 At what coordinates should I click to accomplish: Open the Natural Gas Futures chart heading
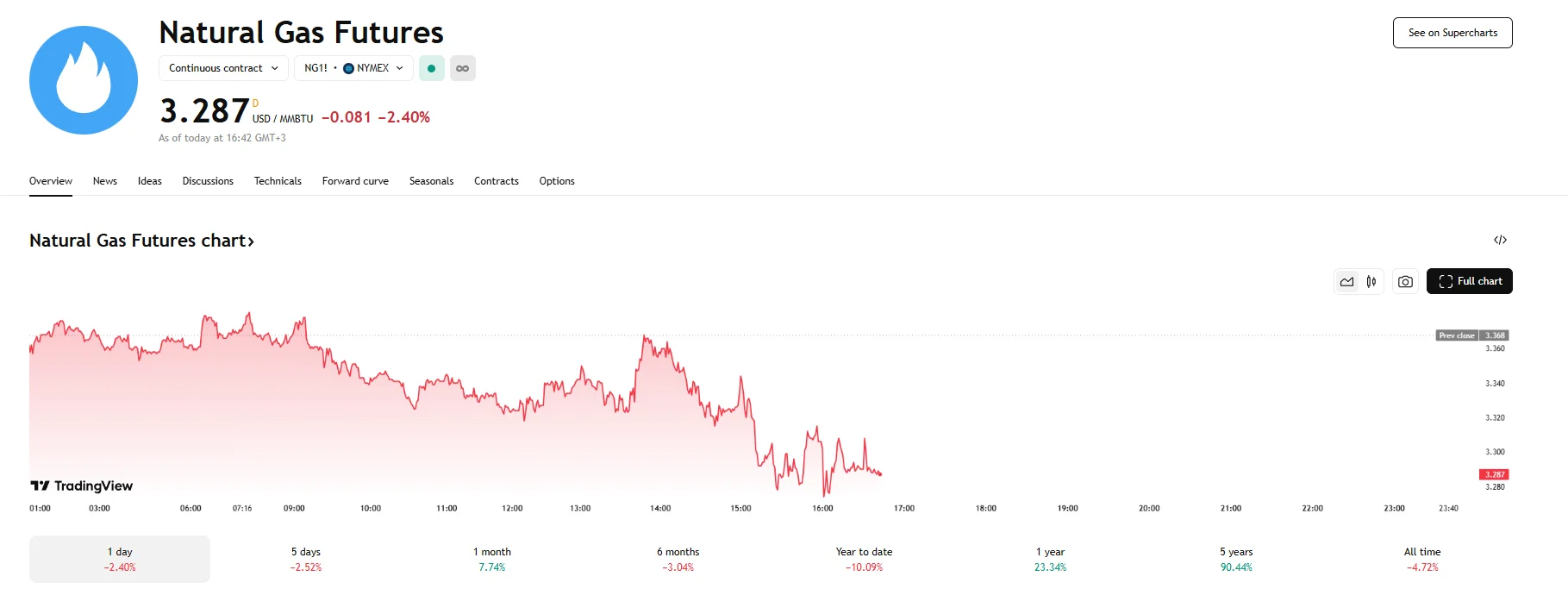tap(141, 241)
